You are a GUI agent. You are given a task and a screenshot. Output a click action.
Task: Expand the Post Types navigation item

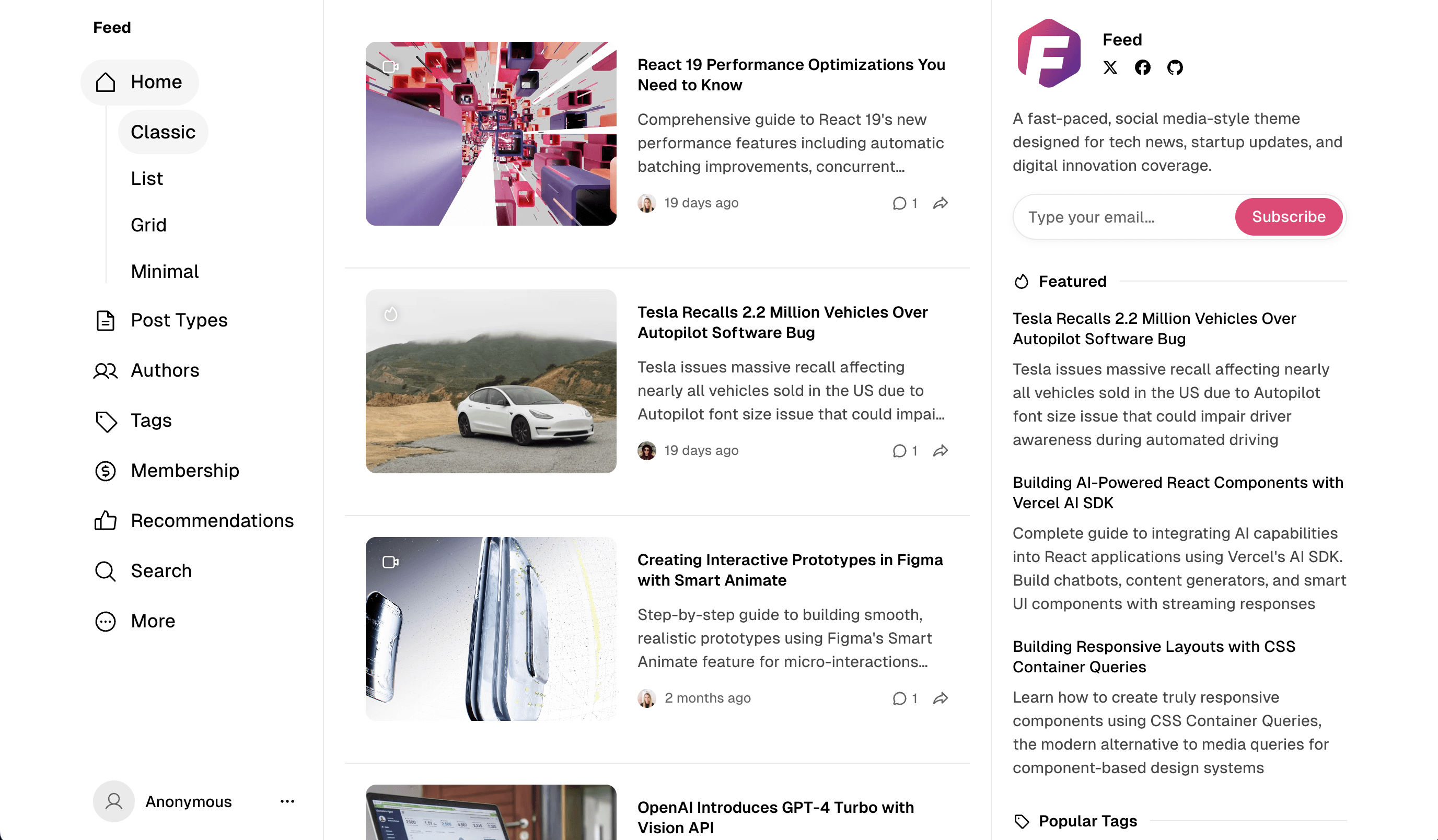(161, 320)
